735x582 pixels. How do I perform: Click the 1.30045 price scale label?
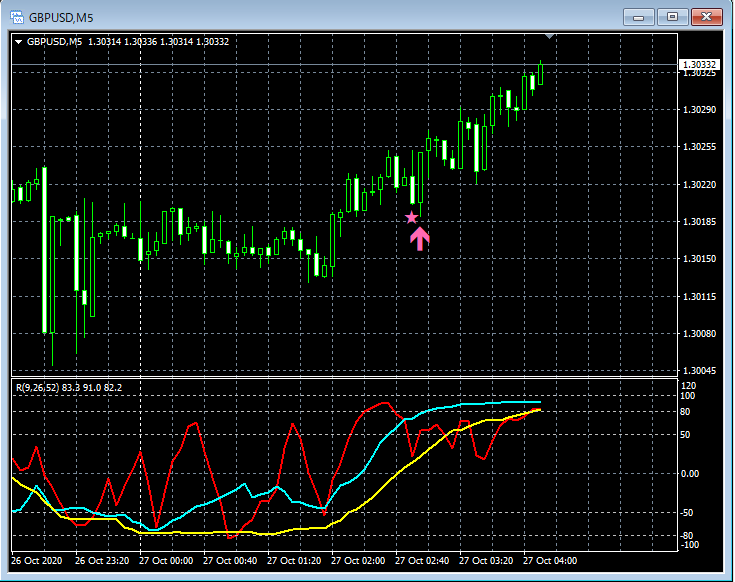699,371
